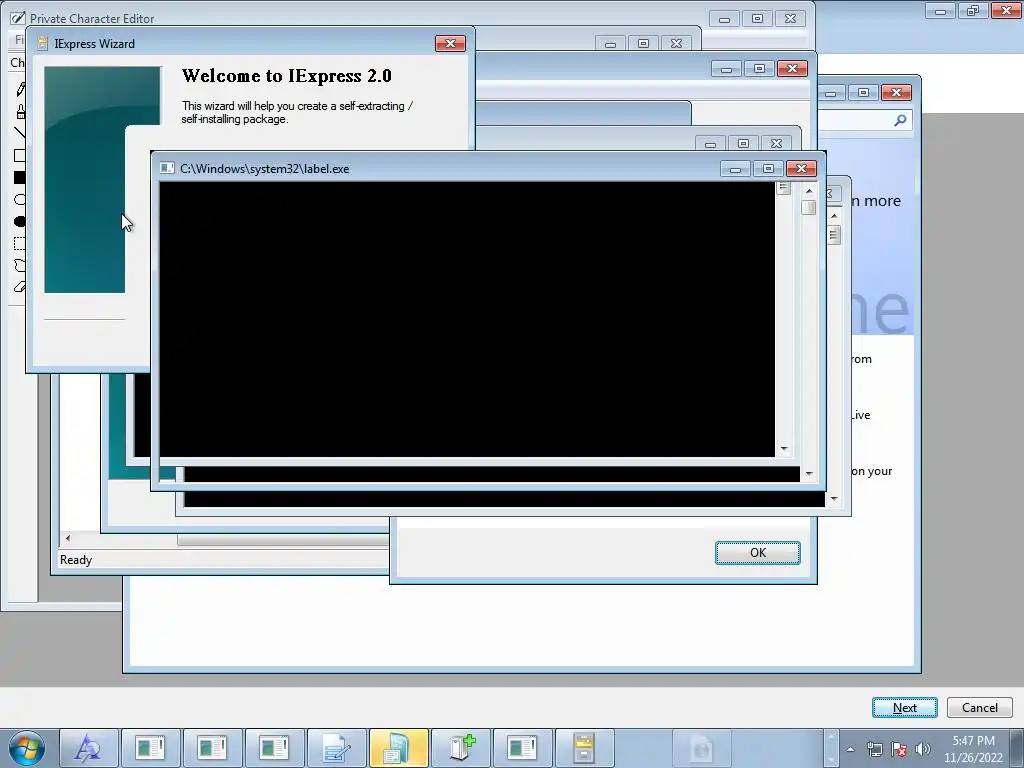
Task: Click the label.exe outer scrollbar up arrow
Action: point(809,191)
